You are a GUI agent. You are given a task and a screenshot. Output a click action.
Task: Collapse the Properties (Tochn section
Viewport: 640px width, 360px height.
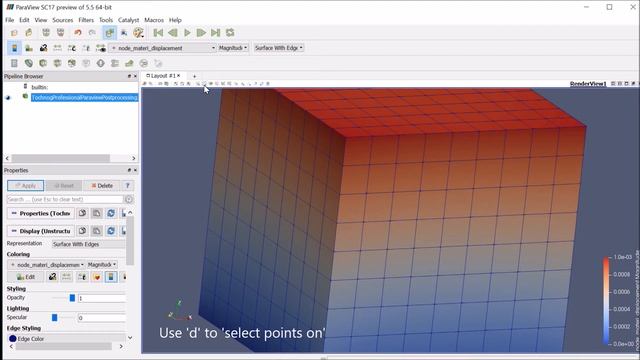[41, 213]
